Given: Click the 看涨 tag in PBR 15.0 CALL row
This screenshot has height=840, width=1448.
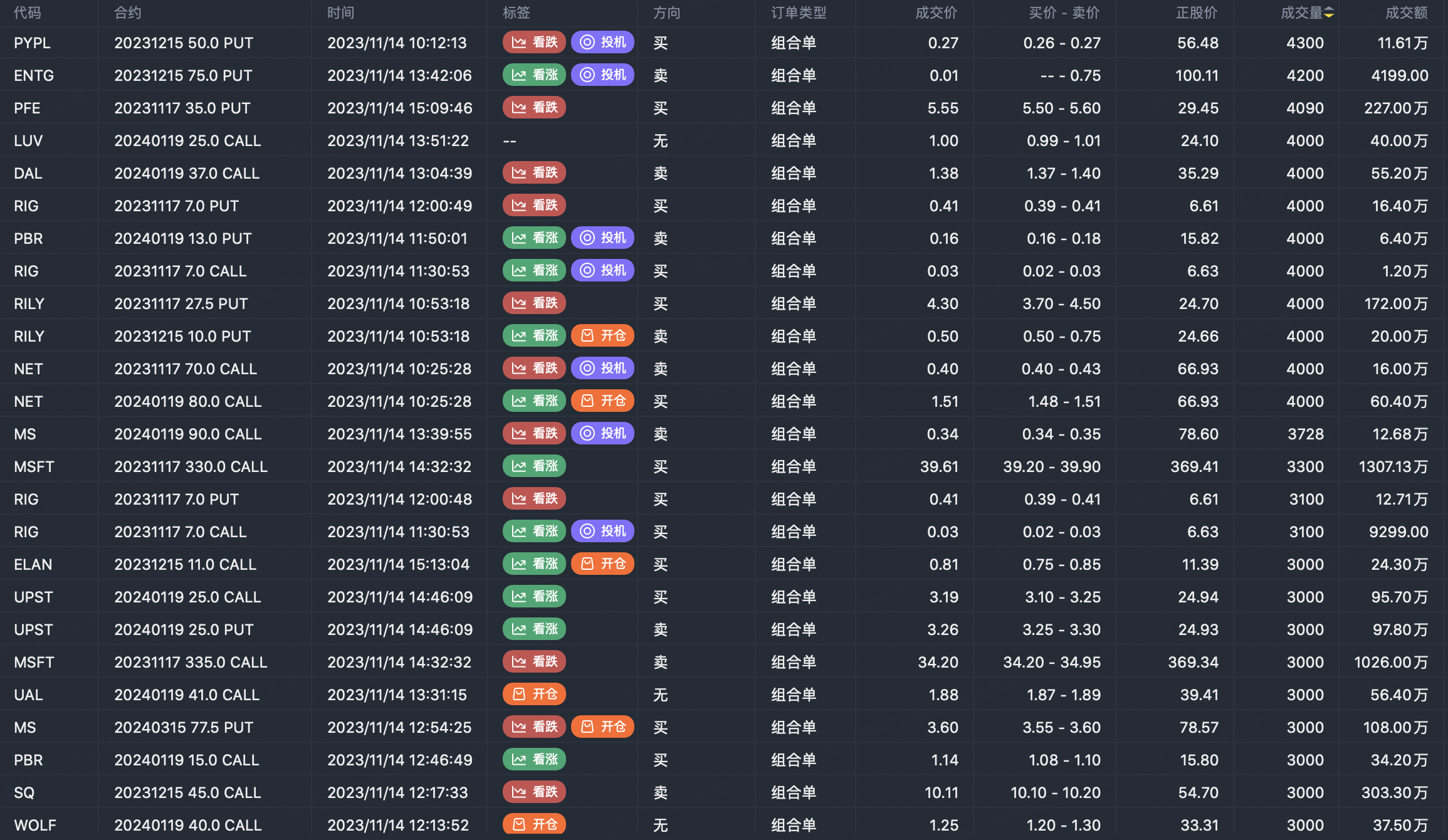Looking at the screenshot, I should click(x=534, y=759).
